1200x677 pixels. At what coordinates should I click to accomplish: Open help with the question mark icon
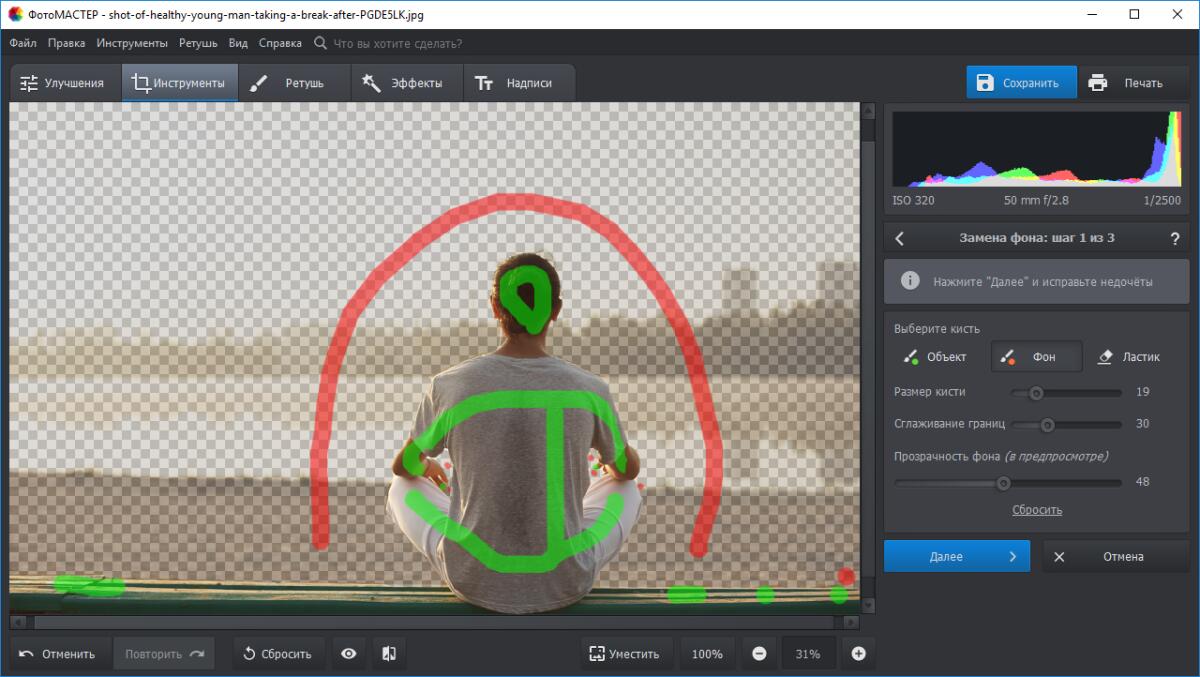[x=1174, y=238]
